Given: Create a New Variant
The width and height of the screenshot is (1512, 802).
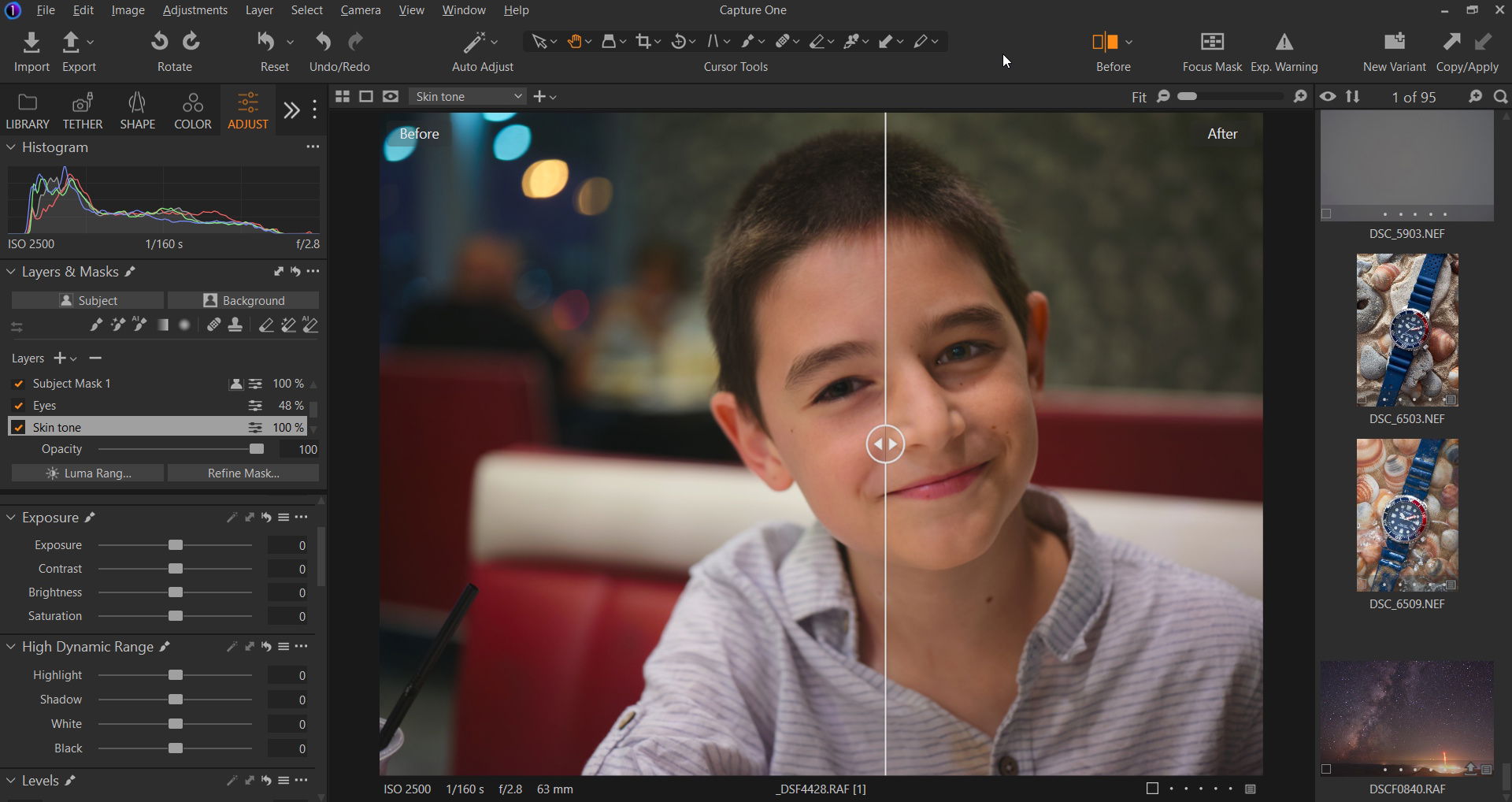Looking at the screenshot, I should tap(1394, 42).
